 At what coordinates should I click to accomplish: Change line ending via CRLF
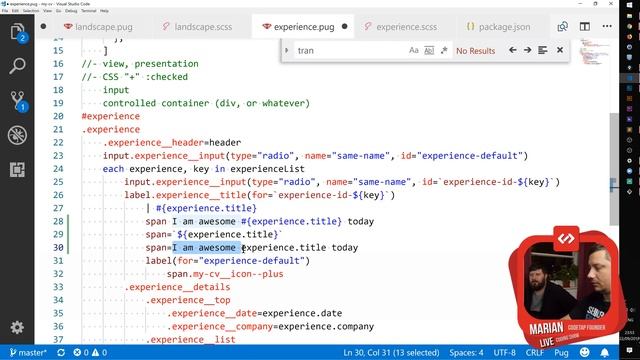click(x=535, y=352)
